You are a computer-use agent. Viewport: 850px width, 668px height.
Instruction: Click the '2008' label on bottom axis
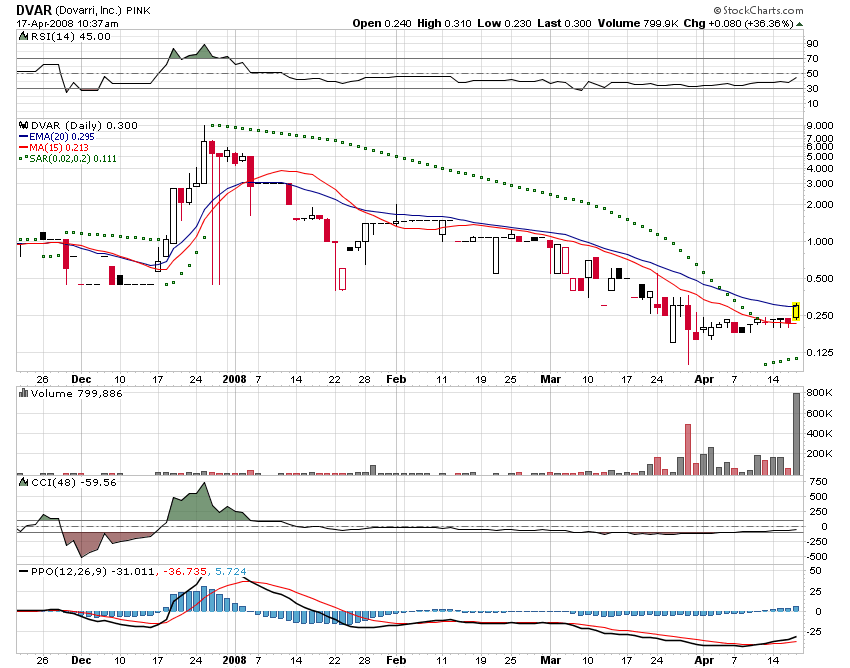click(x=234, y=660)
